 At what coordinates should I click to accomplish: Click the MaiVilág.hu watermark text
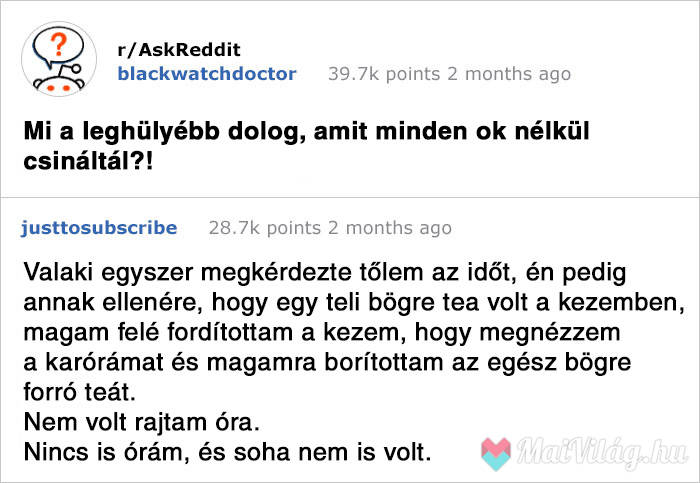pyautogui.click(x=602, y=453)
